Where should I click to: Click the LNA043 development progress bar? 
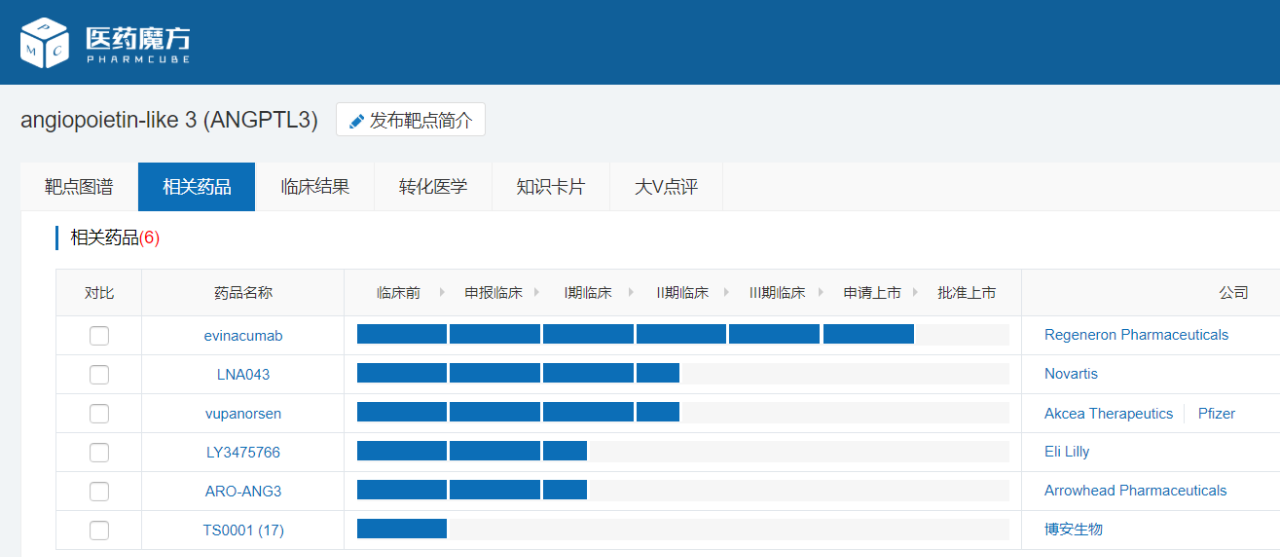[683, 373]
